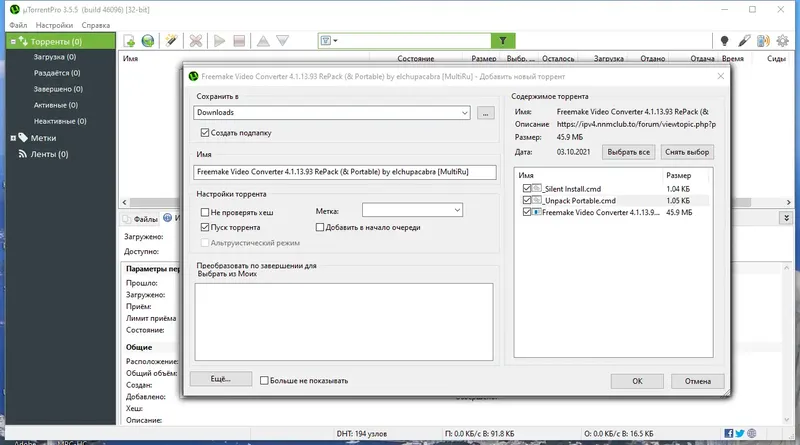Click the green filter search button

(503, 41)
